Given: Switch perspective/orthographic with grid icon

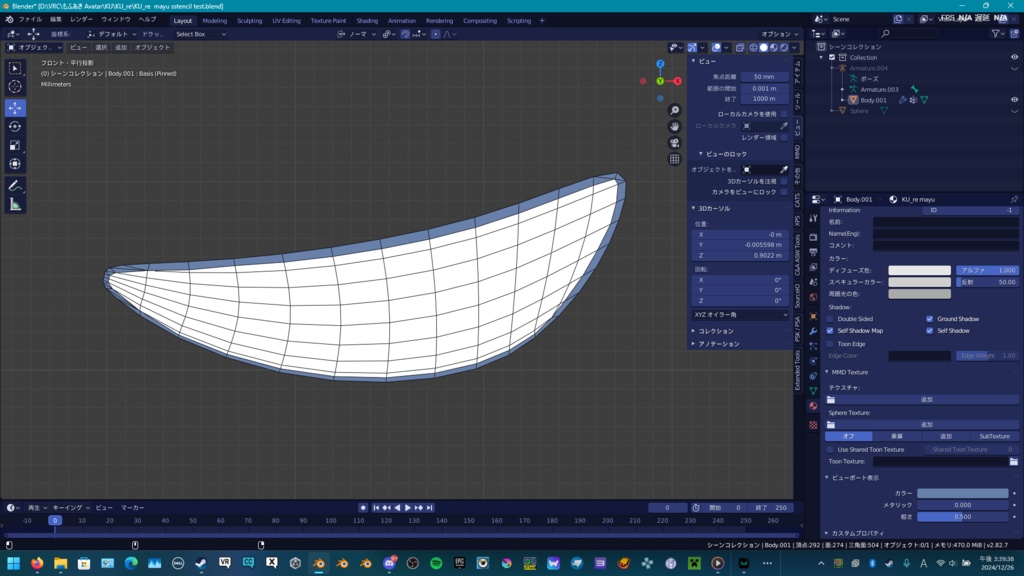Looking at the screenshot, I should 675,159.
